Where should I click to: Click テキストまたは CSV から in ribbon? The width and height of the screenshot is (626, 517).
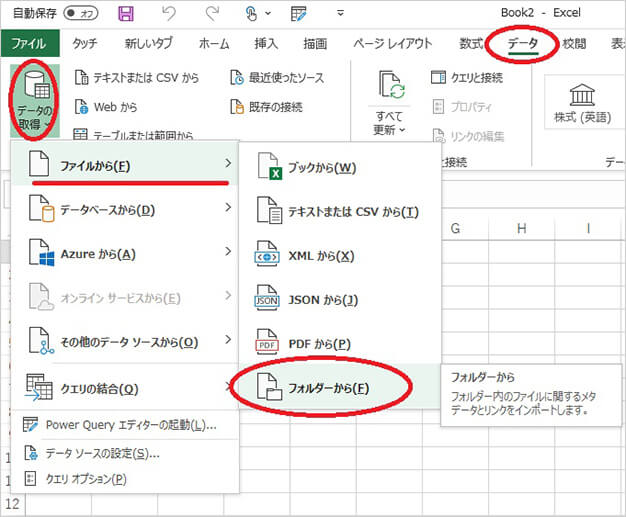coord(137,78)
